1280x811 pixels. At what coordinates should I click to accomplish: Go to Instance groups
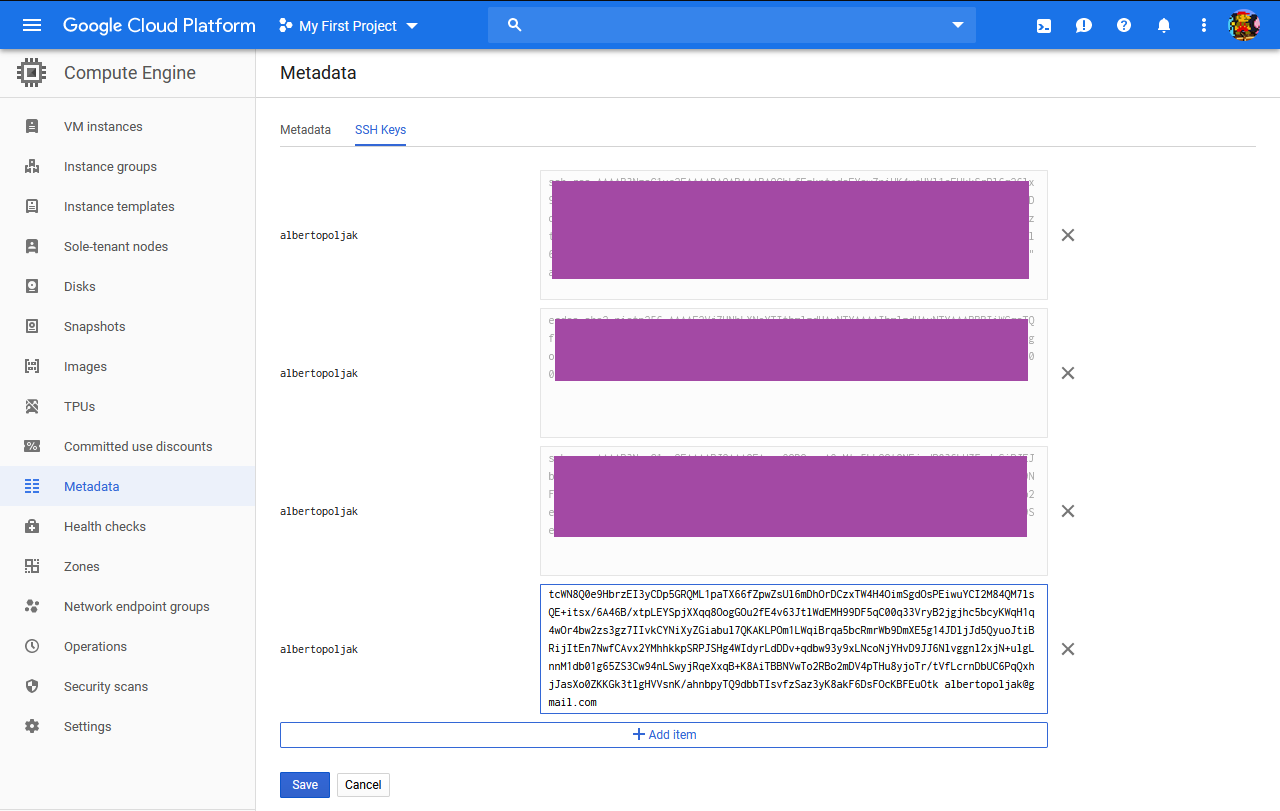click(110, 167)
